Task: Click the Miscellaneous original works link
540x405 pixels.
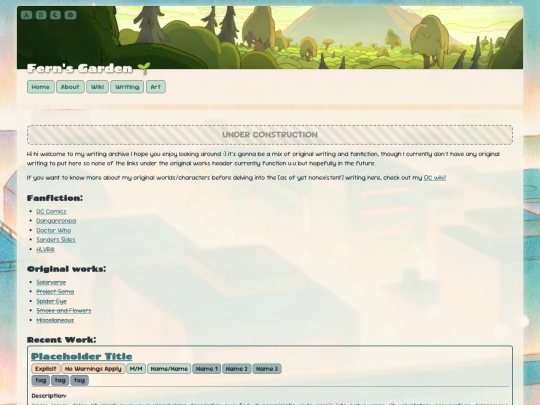Action: [55, 320]
